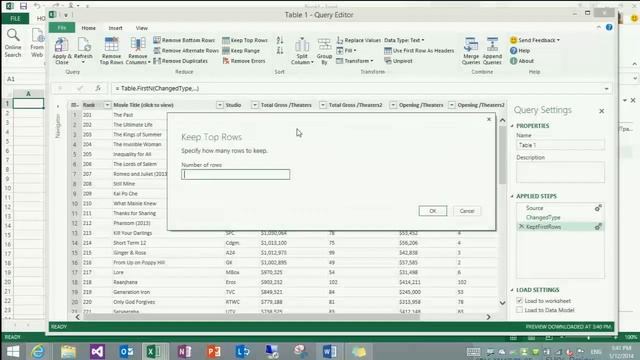Image resolution: width=640 pixels, height=360 pixels.
Task: Open Outlook from taskbar
Action: [x=127, y=351]
